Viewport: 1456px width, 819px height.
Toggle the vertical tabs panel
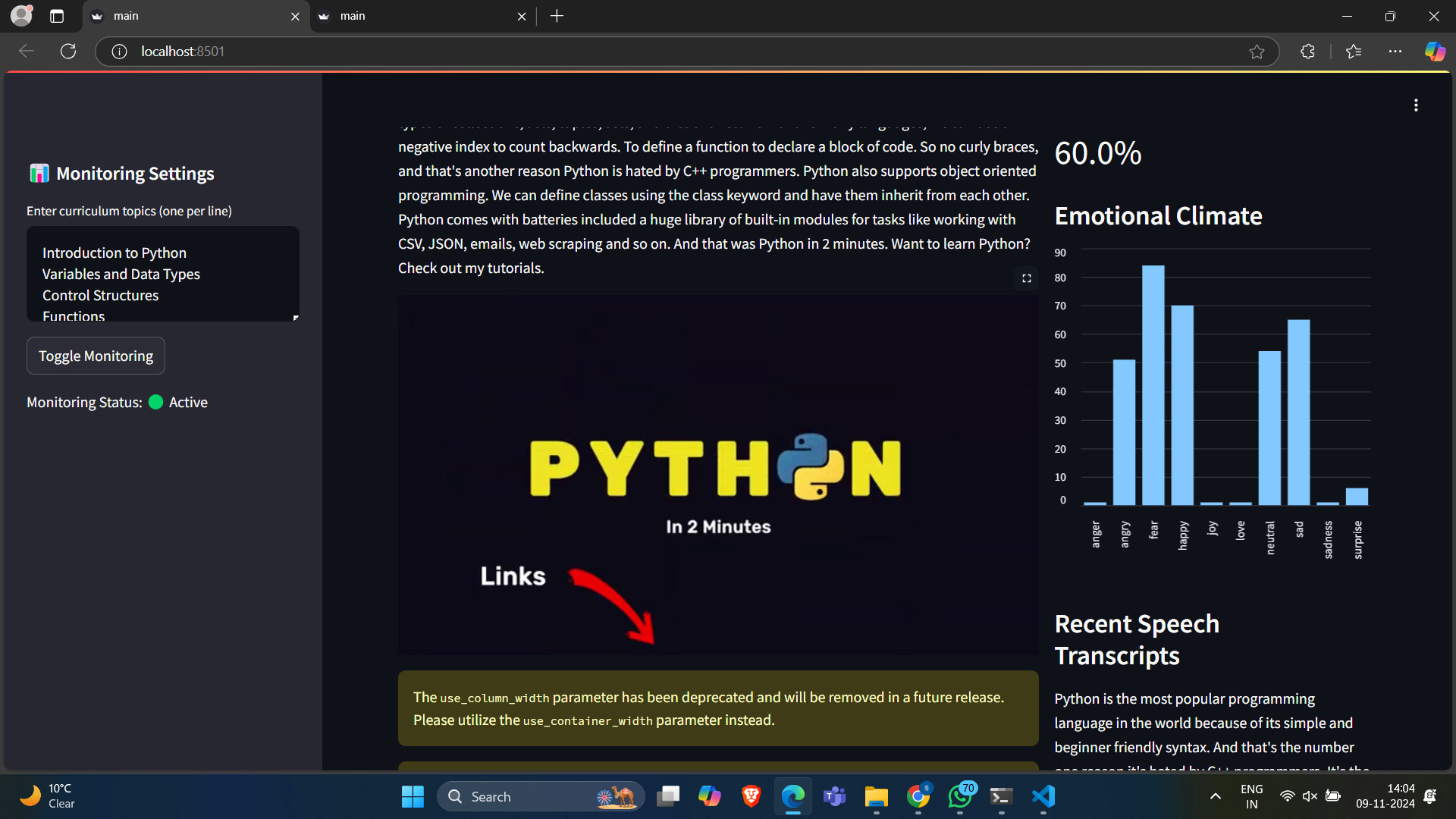pyautogui.click(x=57, y=16)
